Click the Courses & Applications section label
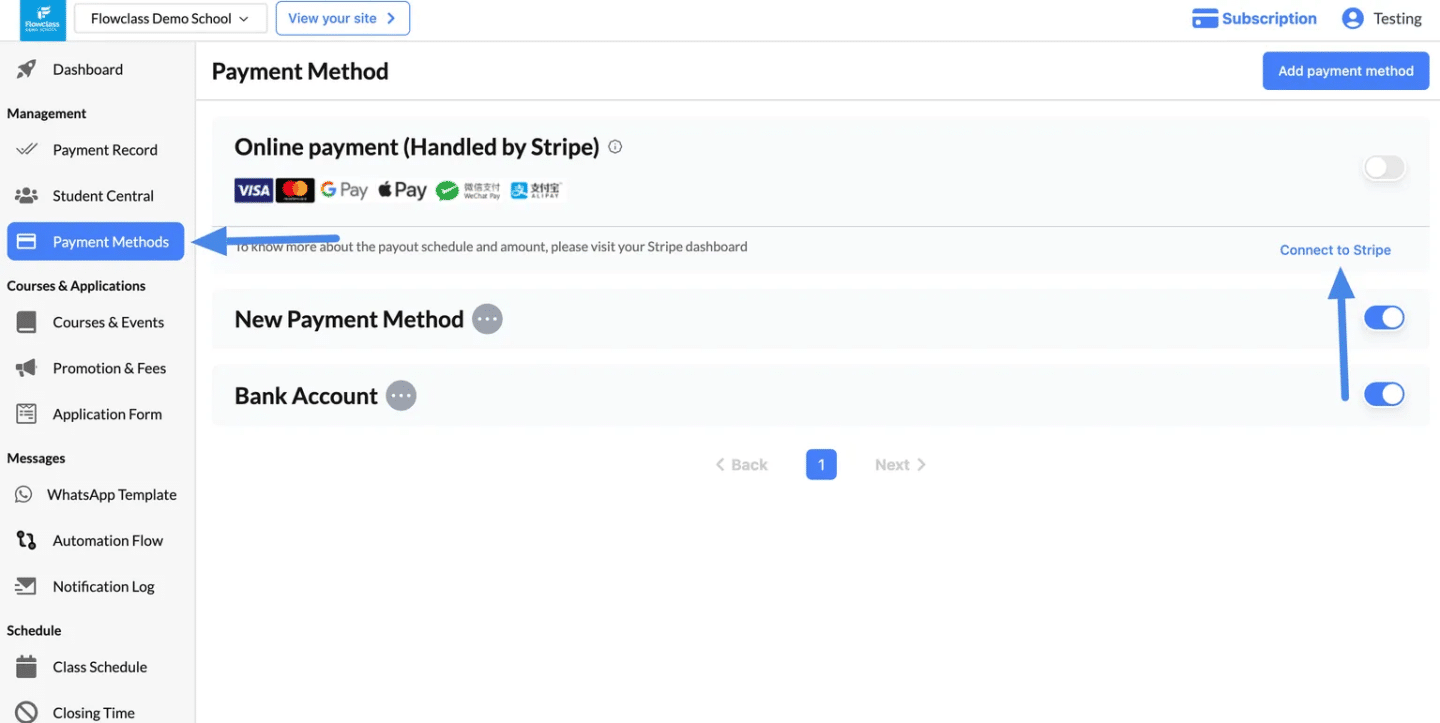Screen dimensions: 1440x723 pos(76,286)
